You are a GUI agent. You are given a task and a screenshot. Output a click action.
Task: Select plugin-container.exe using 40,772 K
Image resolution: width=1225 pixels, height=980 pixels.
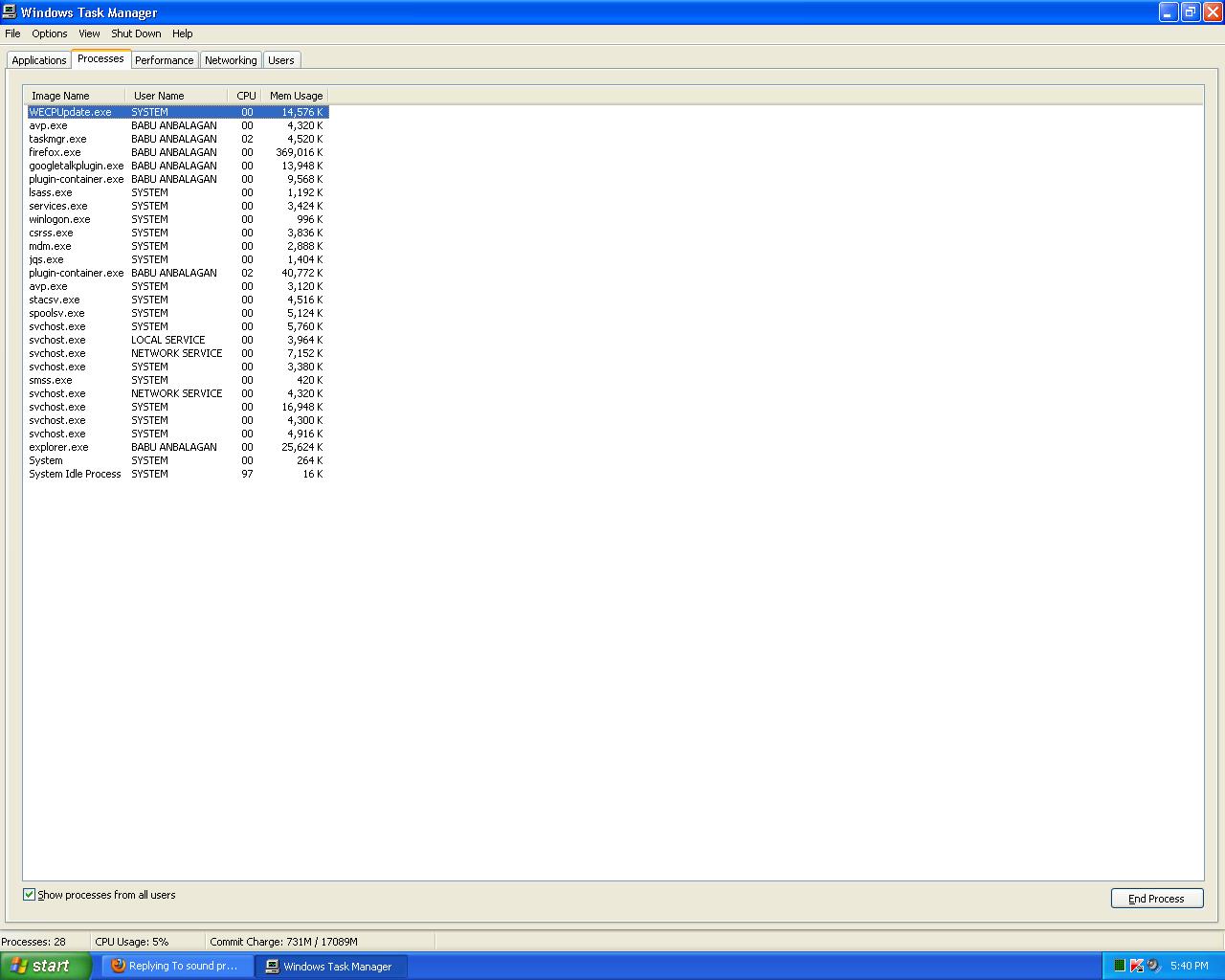177,273
